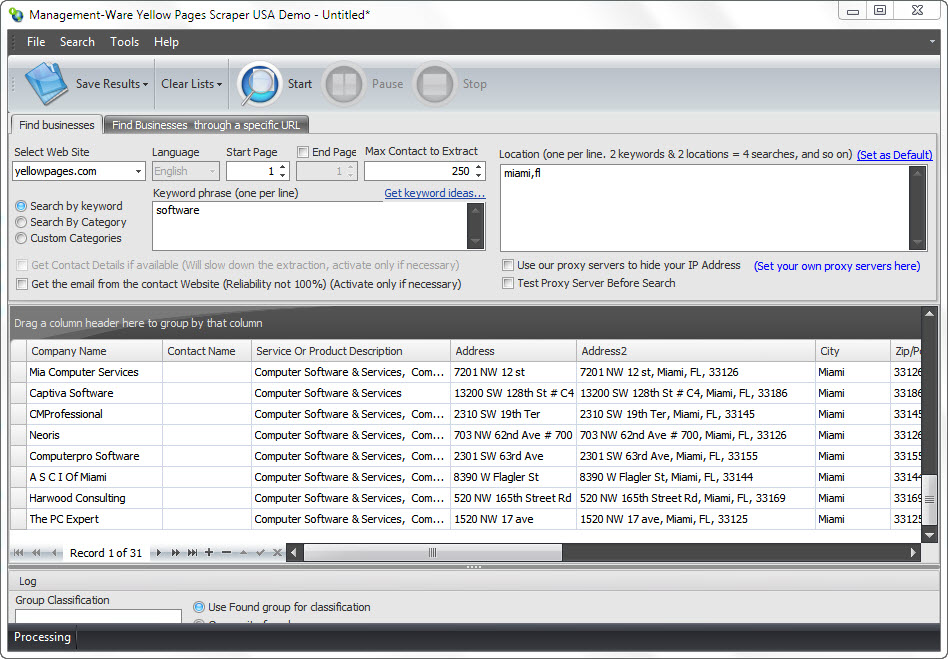
Task: Open the Language dropdown
Action: 212,171
